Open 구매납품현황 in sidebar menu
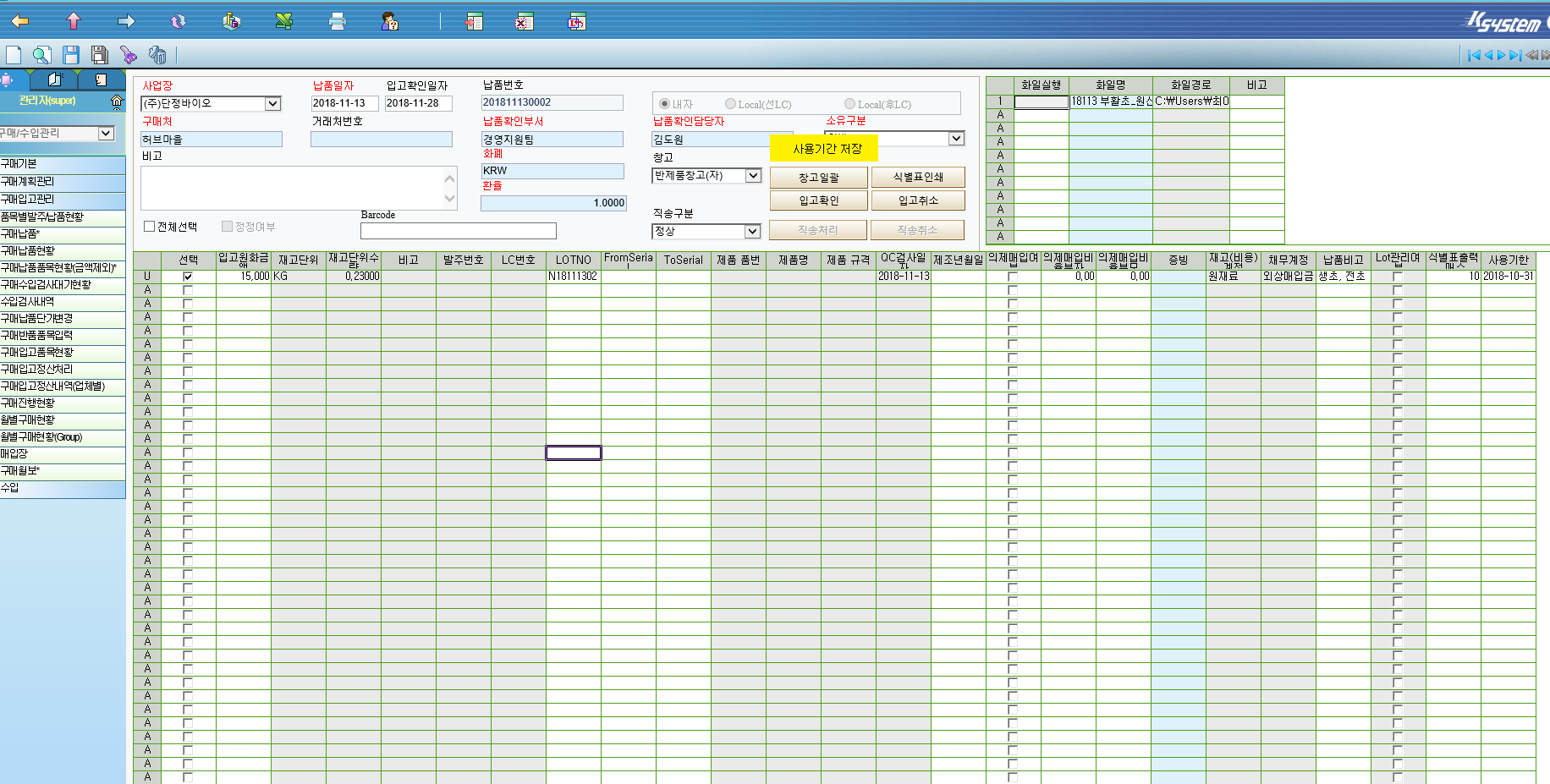 (63, 251)
